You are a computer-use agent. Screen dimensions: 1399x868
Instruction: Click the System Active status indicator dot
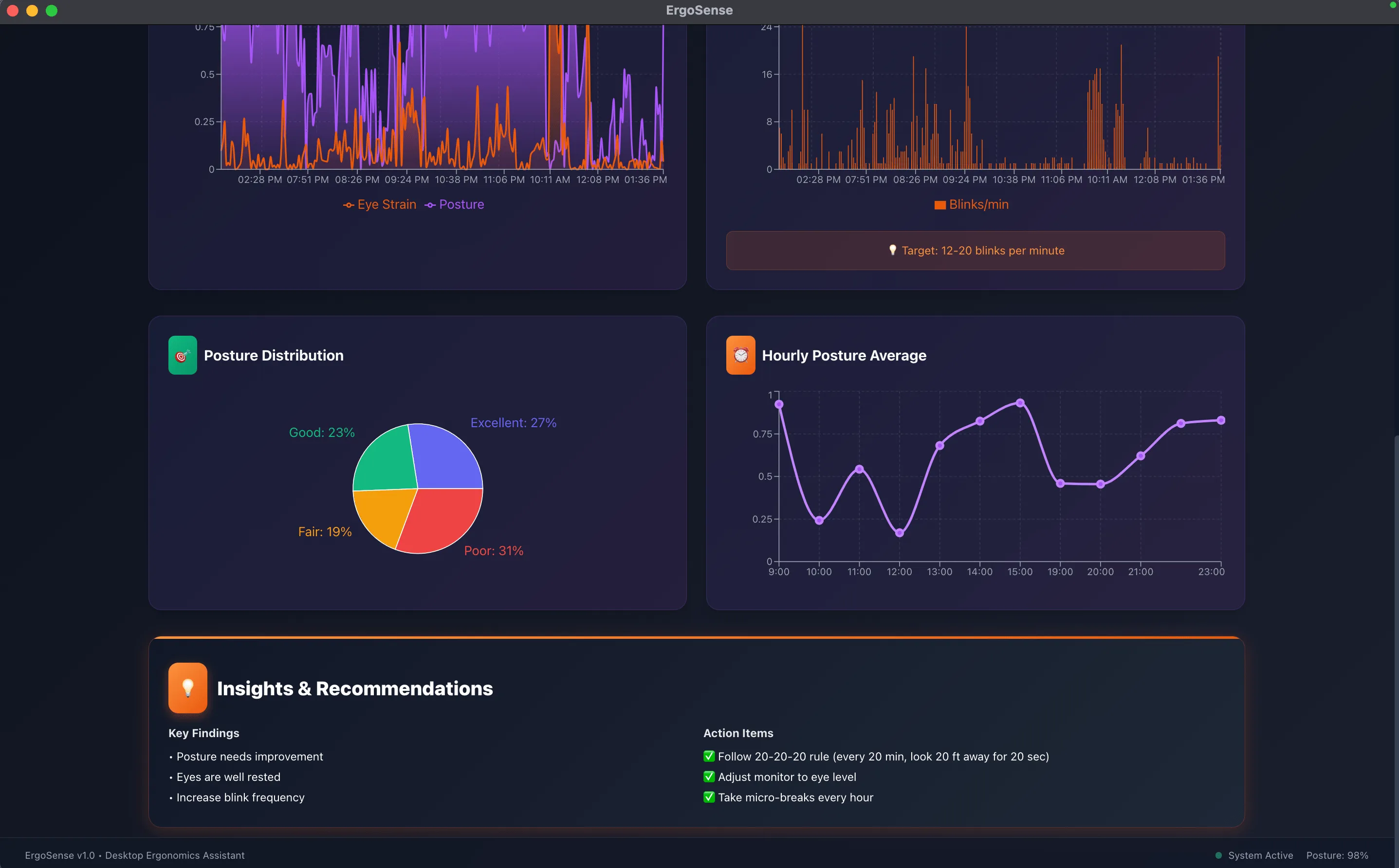point(1218,855)
